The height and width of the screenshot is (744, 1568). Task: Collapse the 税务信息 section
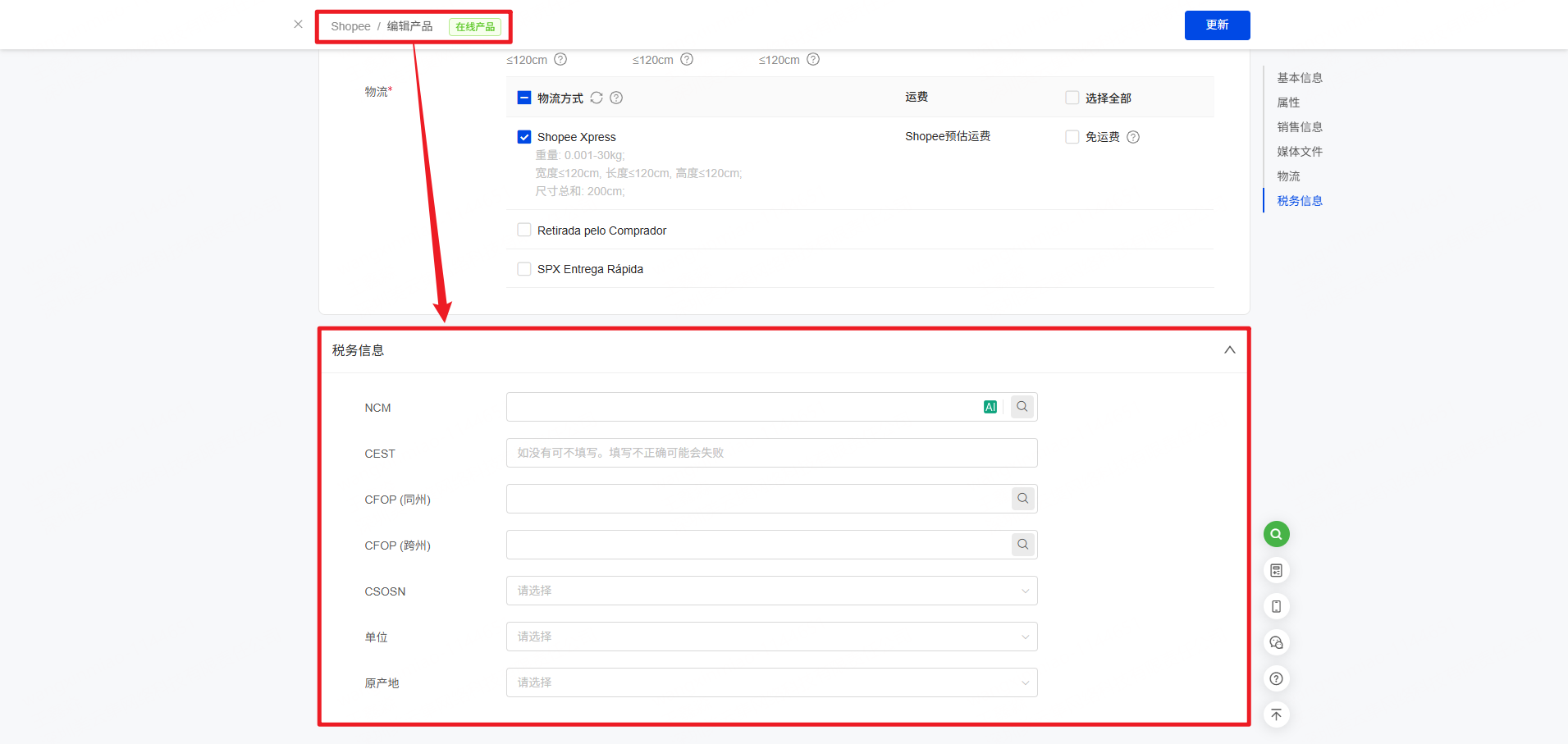[x=1229, y=350]
